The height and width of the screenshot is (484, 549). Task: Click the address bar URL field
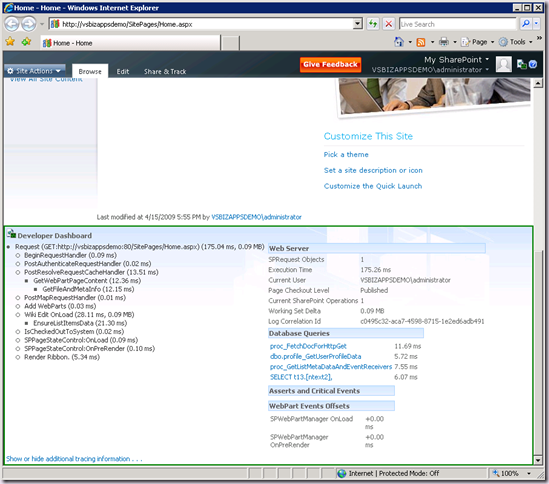click(x=201, y=24)
